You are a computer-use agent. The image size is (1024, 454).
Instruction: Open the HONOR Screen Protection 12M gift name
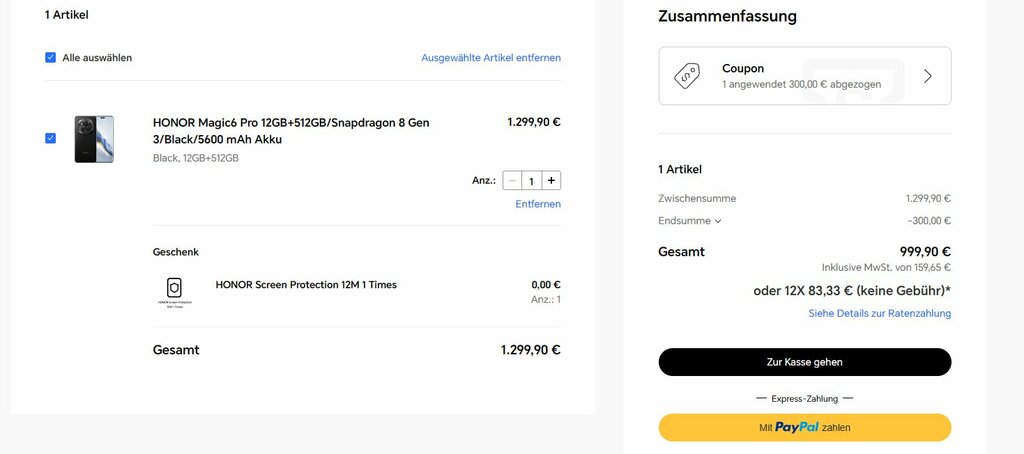(x=306, y=285)
